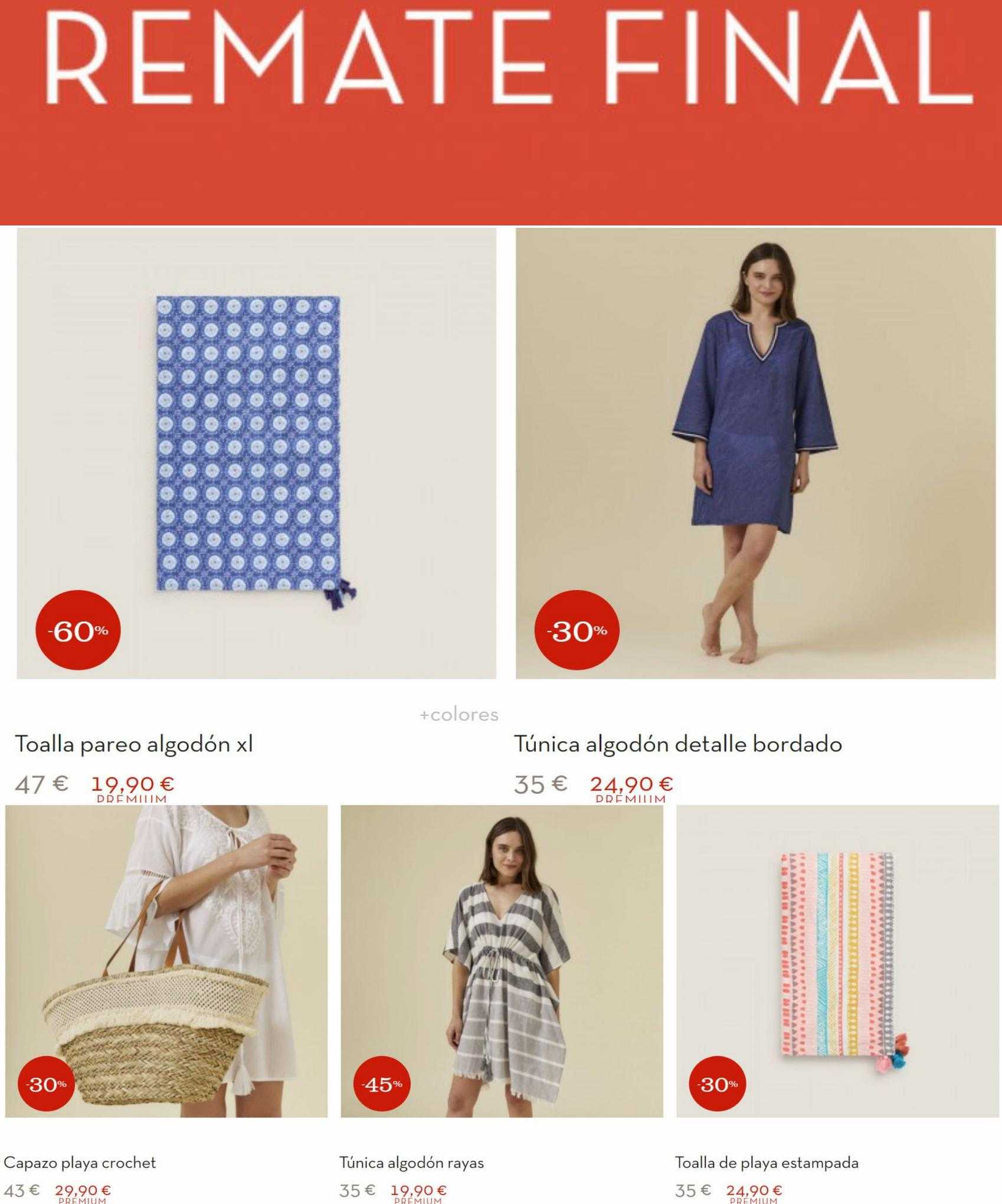Open Túnica algodón detalle bordado link
1002x1204 pixels.
pos(678,744)
